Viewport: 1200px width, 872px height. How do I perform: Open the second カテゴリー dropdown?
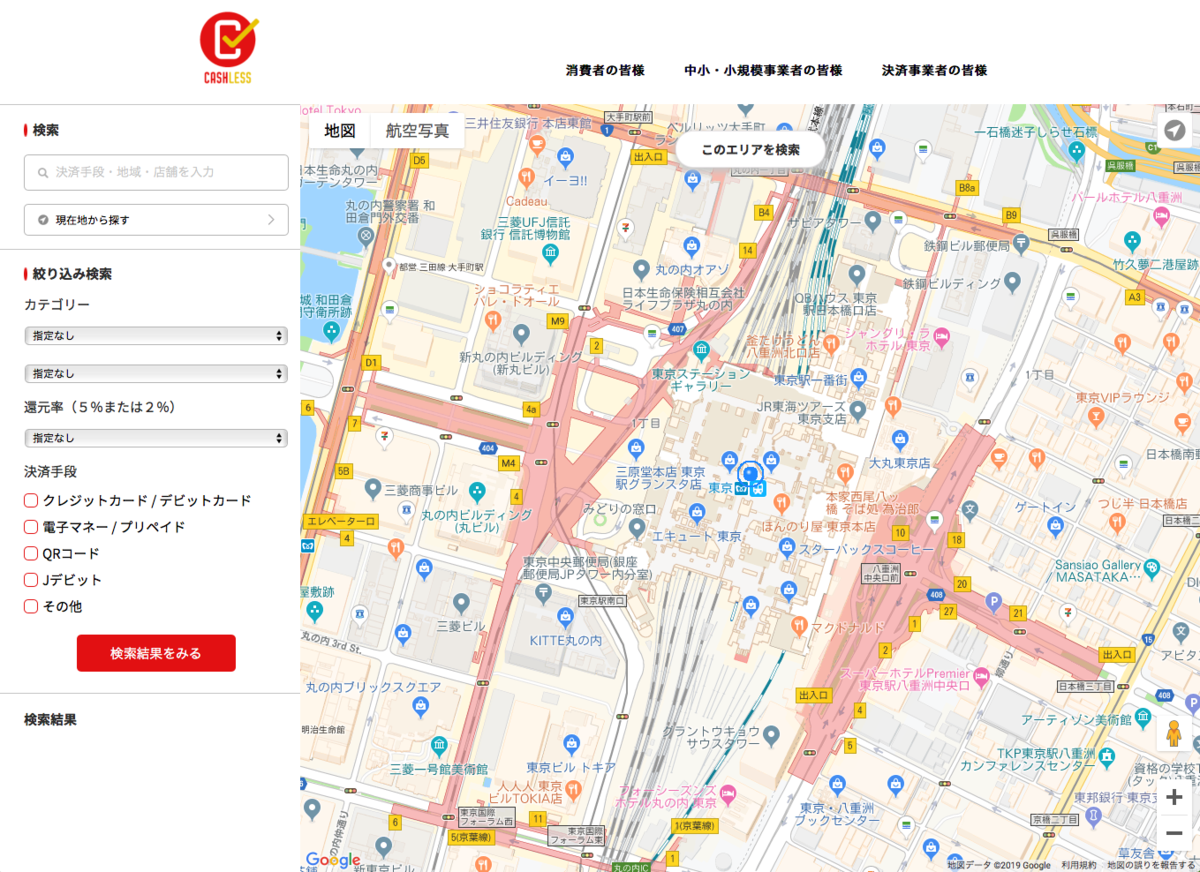click(156, 373)
